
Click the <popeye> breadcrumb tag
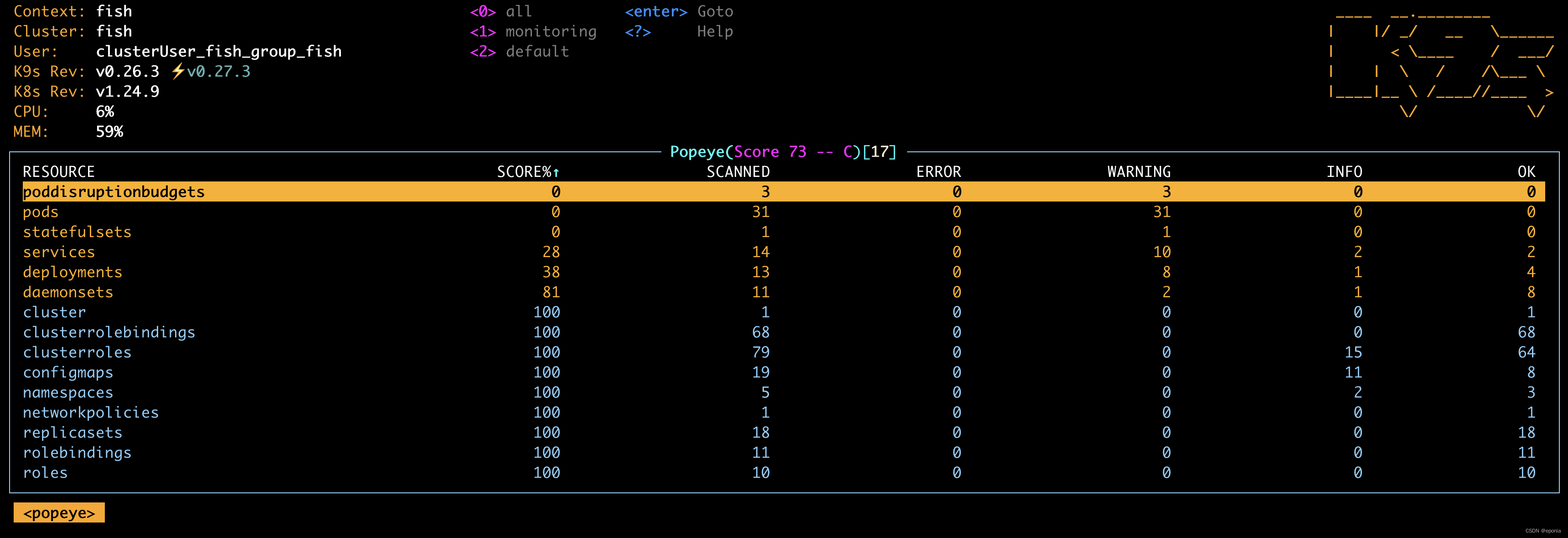pos(59,512)
